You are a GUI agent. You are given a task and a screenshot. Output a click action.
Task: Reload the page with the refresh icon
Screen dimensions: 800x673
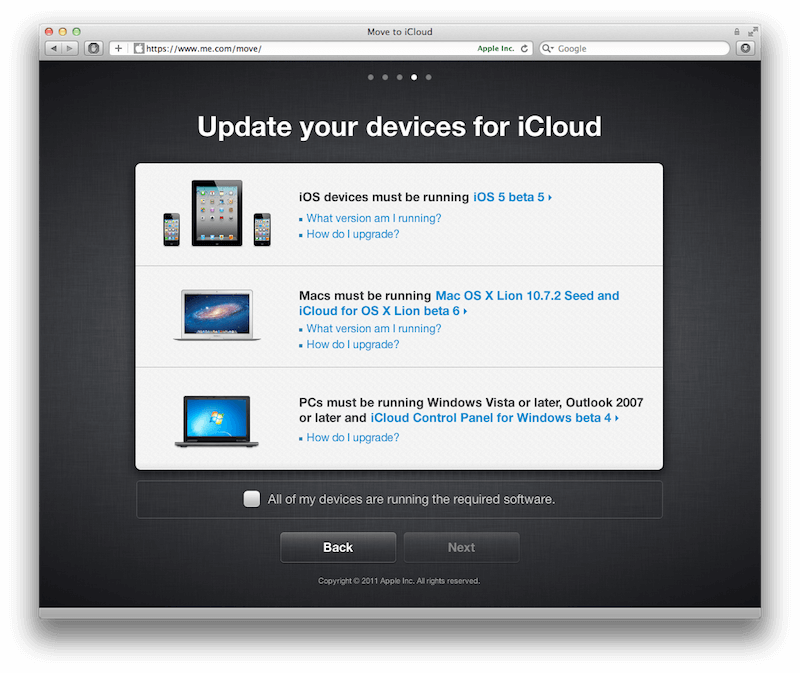tap(524, 48)
